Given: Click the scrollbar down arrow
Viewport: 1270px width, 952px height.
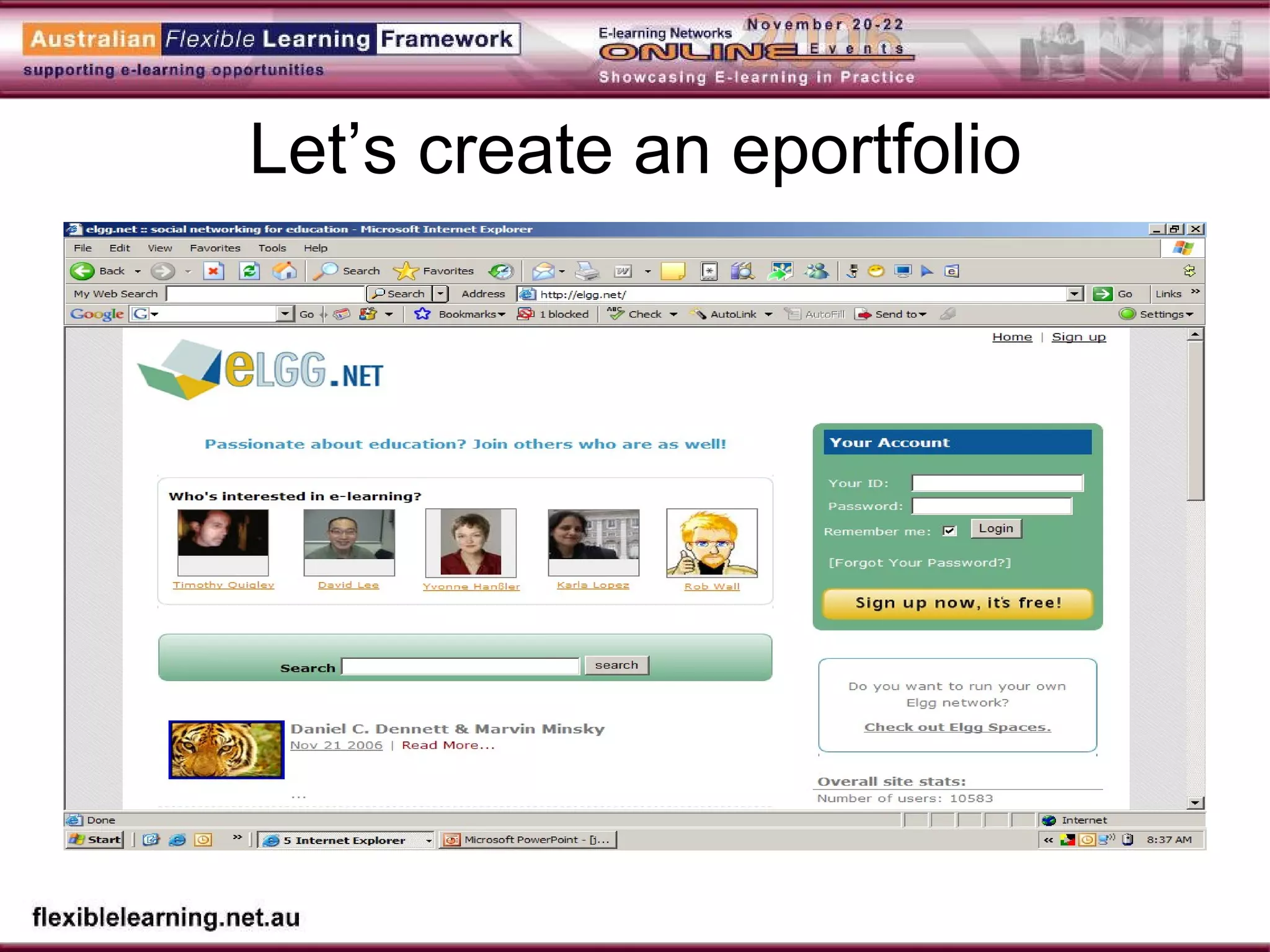Looking at the screenshot, I should 1195,803.
